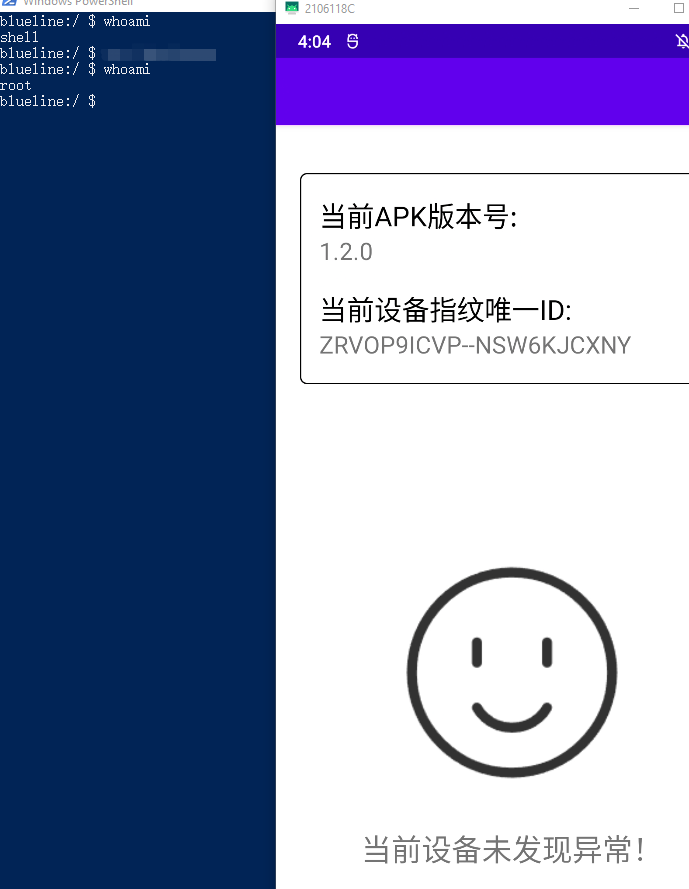Click the first whoami command line in PowerShell
This screenshot has width=689, height=889.
(75, 22)
